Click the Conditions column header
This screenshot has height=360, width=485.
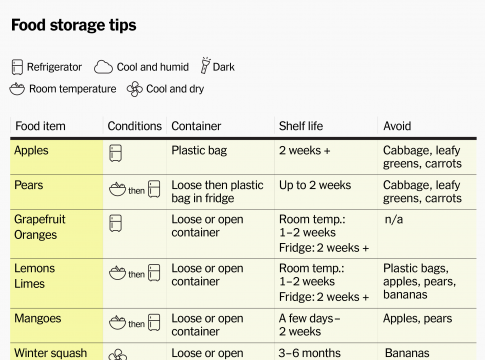pyautogui.click(x=134, y=126)
